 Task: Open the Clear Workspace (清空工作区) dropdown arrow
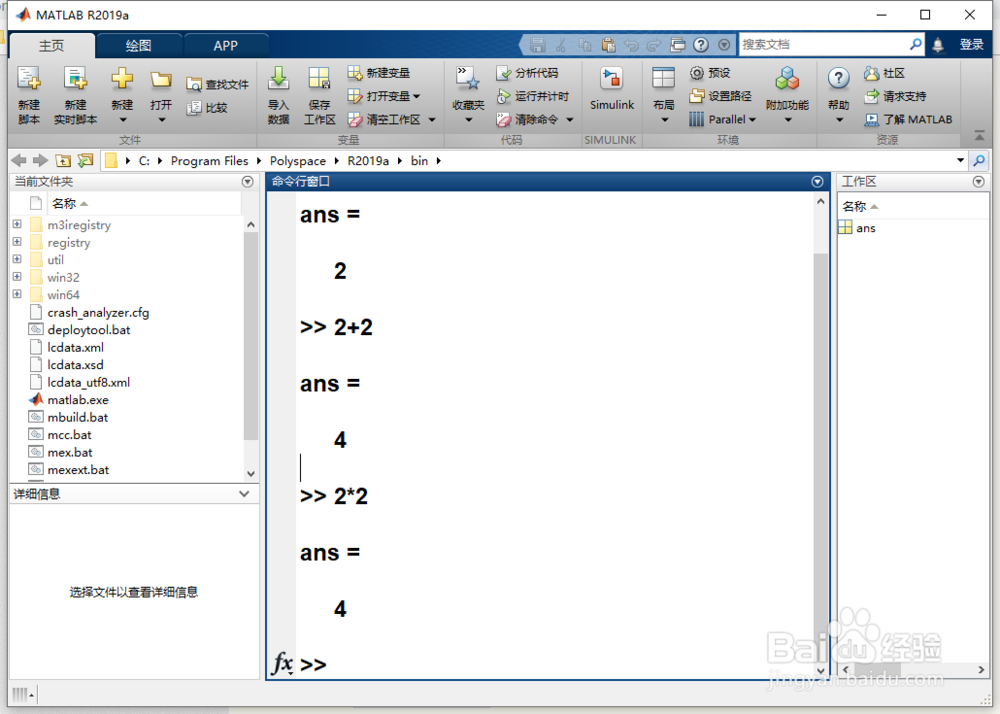432,120
